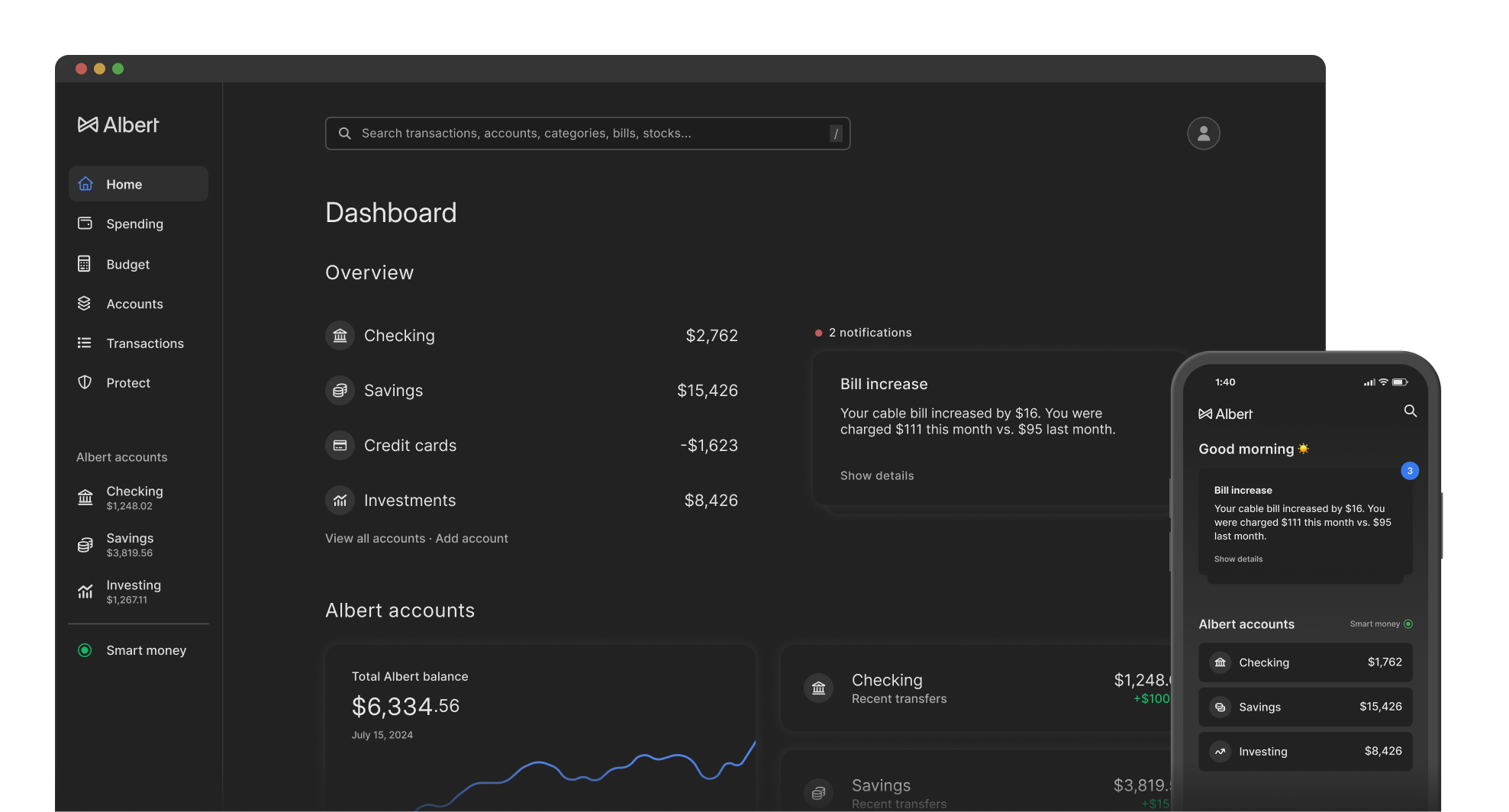Toggle Smart money on the phone
Viewport: 1509px width, 812px height.
pyautogui.click(x=1408, y=624)
